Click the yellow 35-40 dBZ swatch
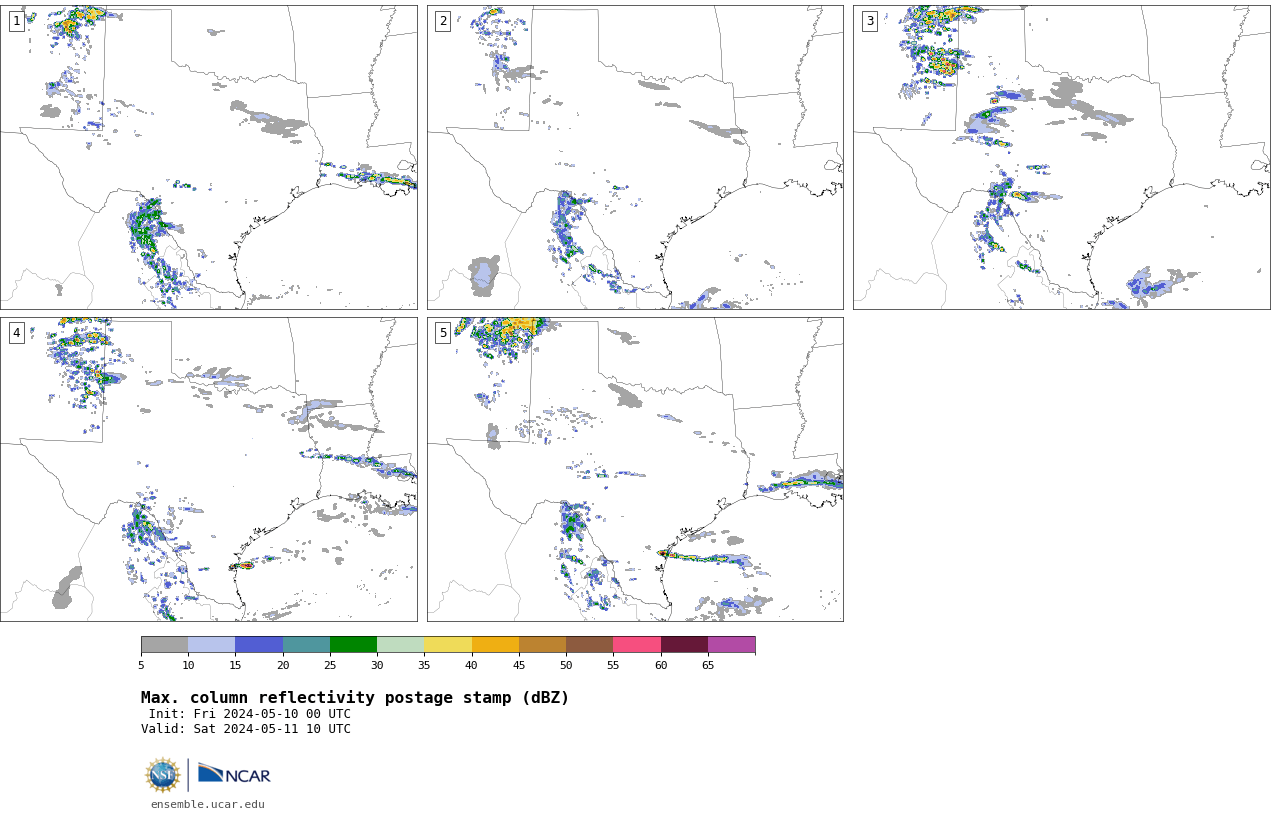Image resolution: width=1280 pixels, height=815 pixels. click(448, 644)
